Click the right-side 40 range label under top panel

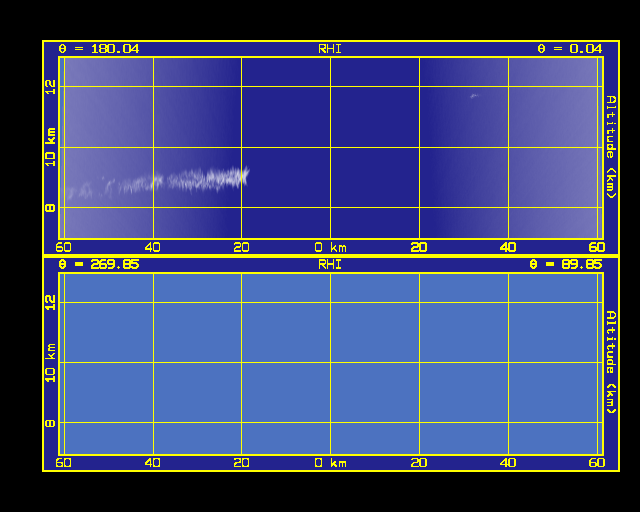click(x=508, y=247)
